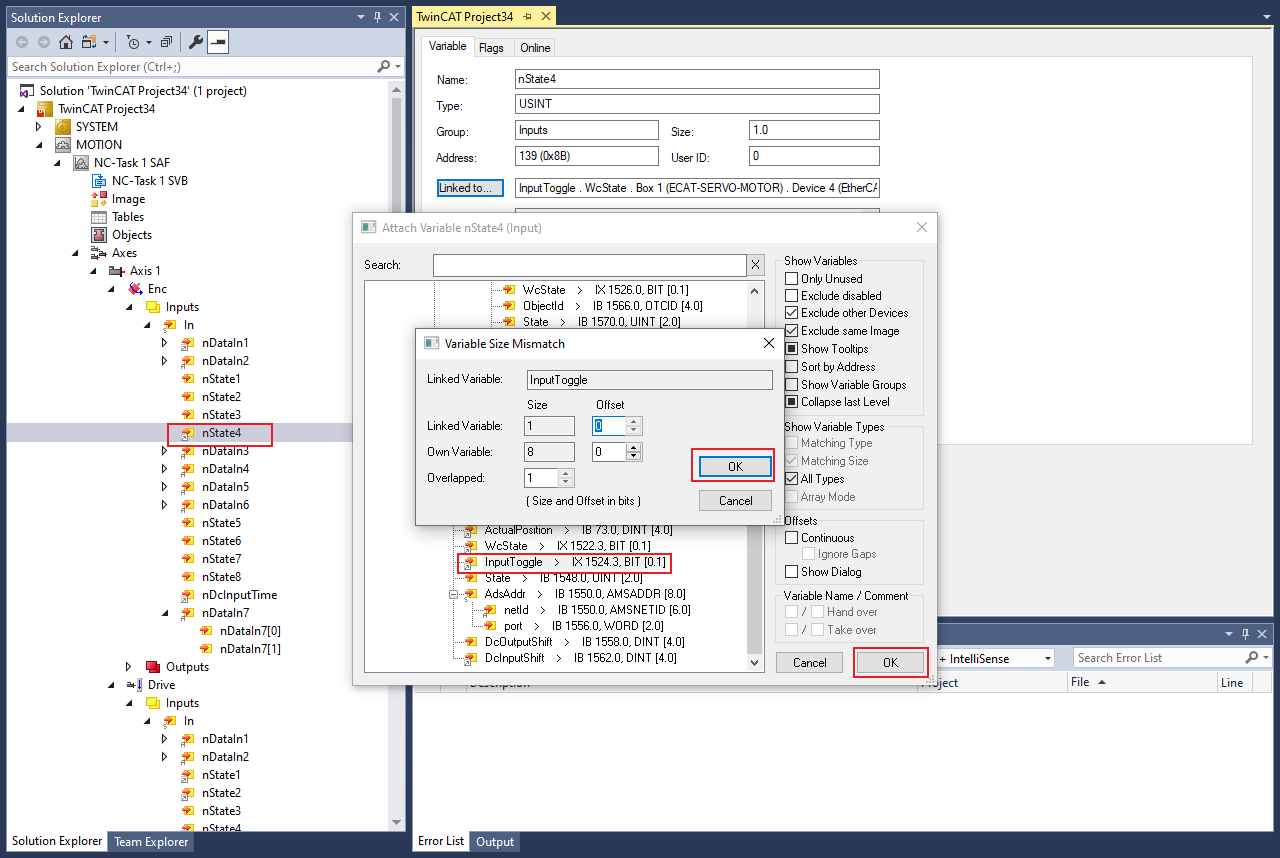The image size is (1280, 858).
Task: Expand the SYSTEM tree node
Action: pyautogui.click(x=39, y=127)
